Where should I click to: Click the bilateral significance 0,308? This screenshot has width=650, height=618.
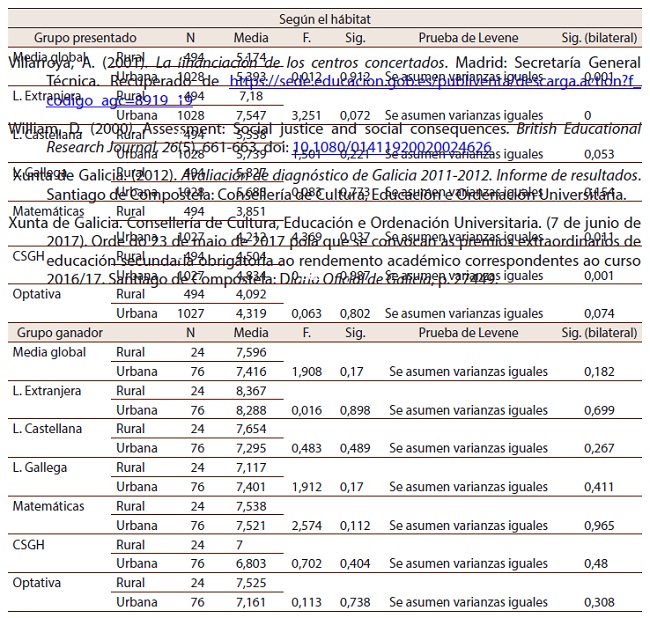click(x=599, y=602)
